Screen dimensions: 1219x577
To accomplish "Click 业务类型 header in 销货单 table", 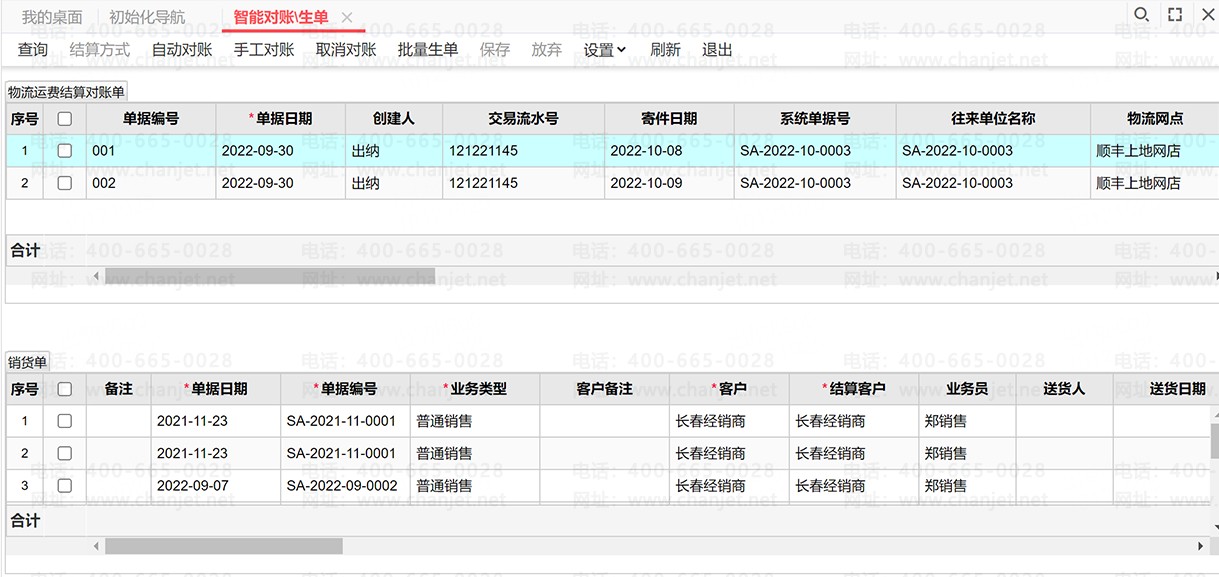I will (475, 389).
